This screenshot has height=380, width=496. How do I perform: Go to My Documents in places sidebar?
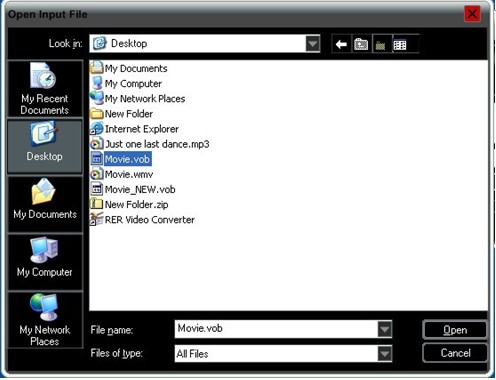click(x=45, y=204)
